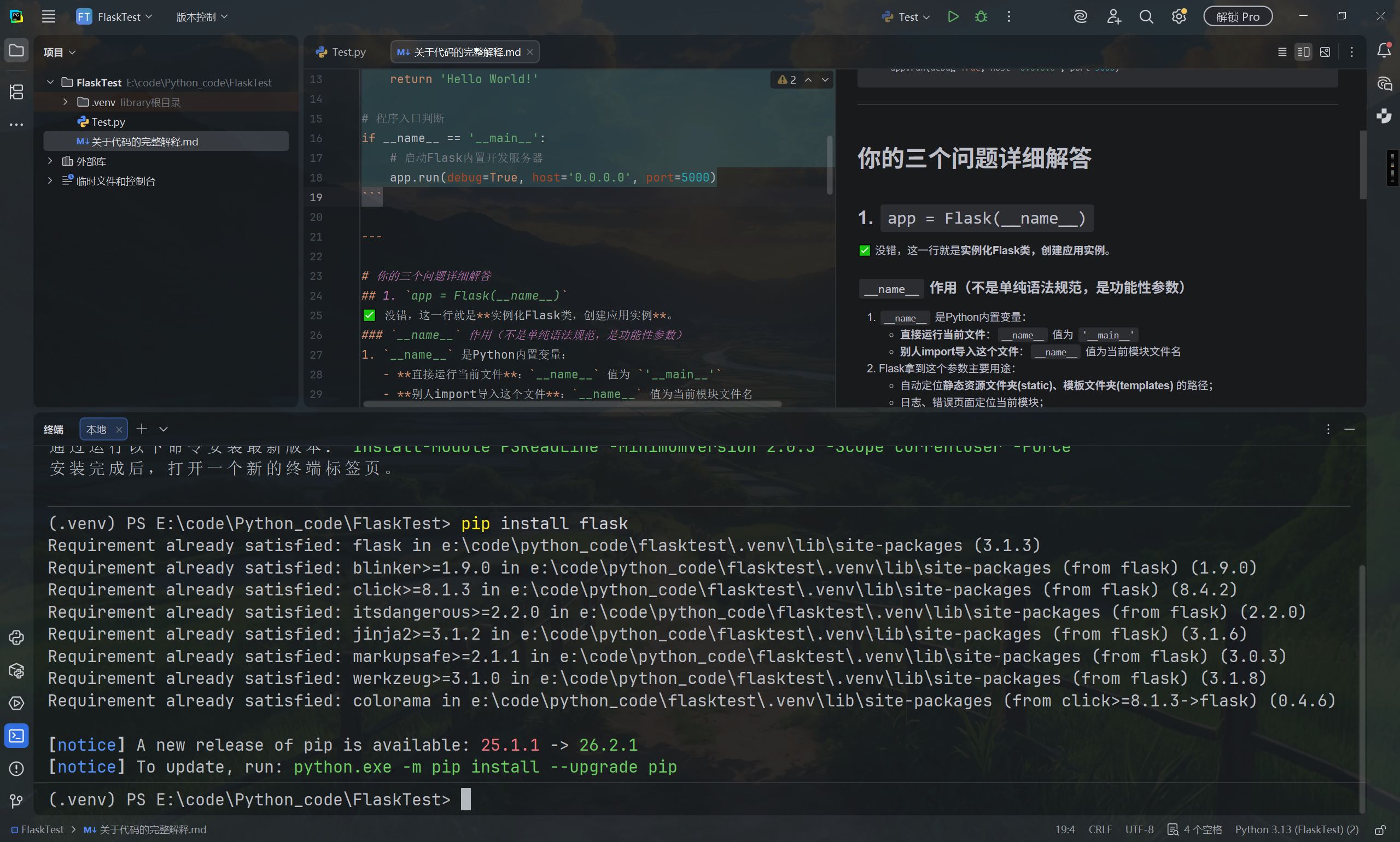This screenshot has width=1400, height=842.
Task: Click Python 3.13 interpreter in status bar
Action: (x=1297, y=829)
